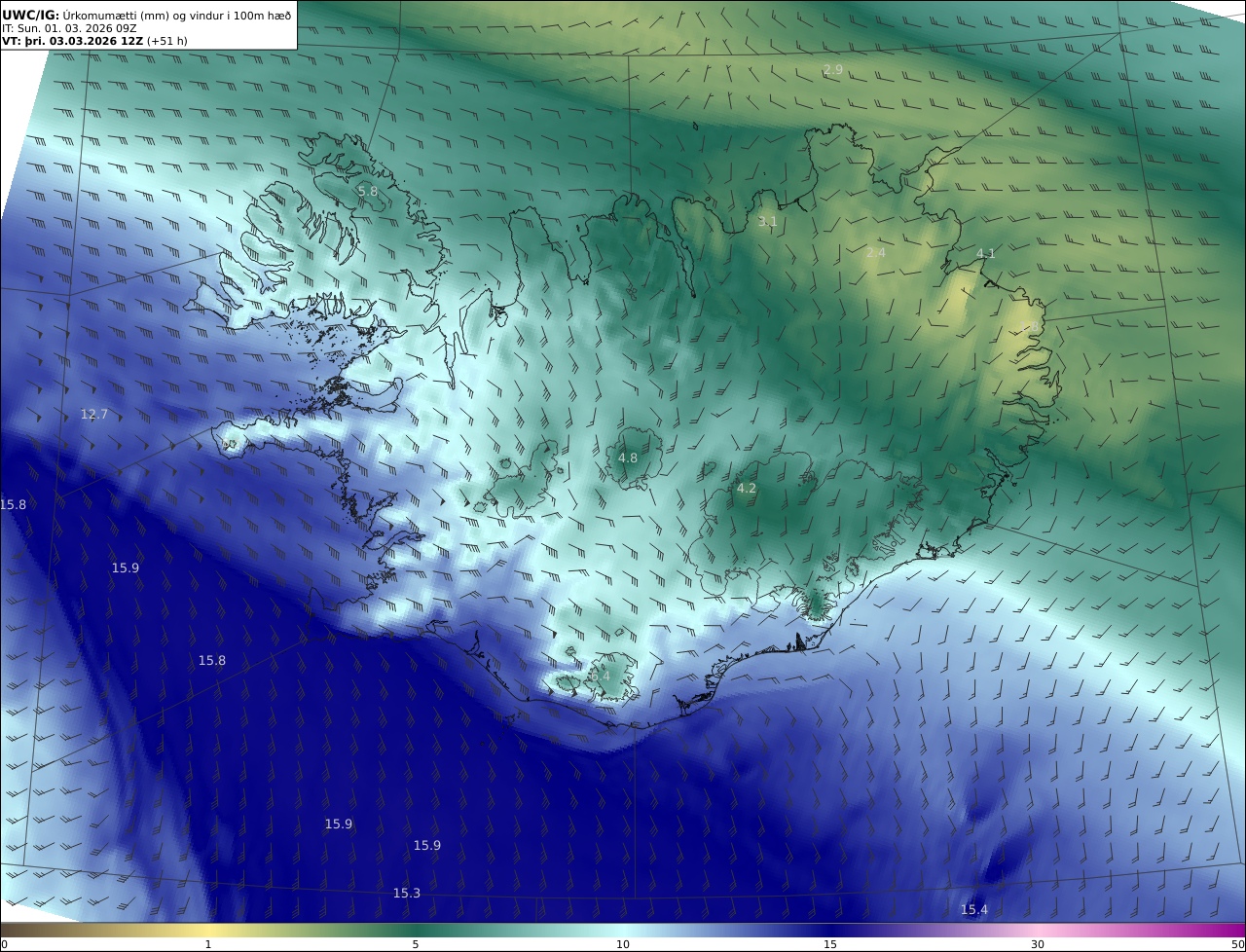Click the colorbar tick label 30
Viewport: 1246px width, 952px height.
pyautogui.click(x=1038, y=944)
